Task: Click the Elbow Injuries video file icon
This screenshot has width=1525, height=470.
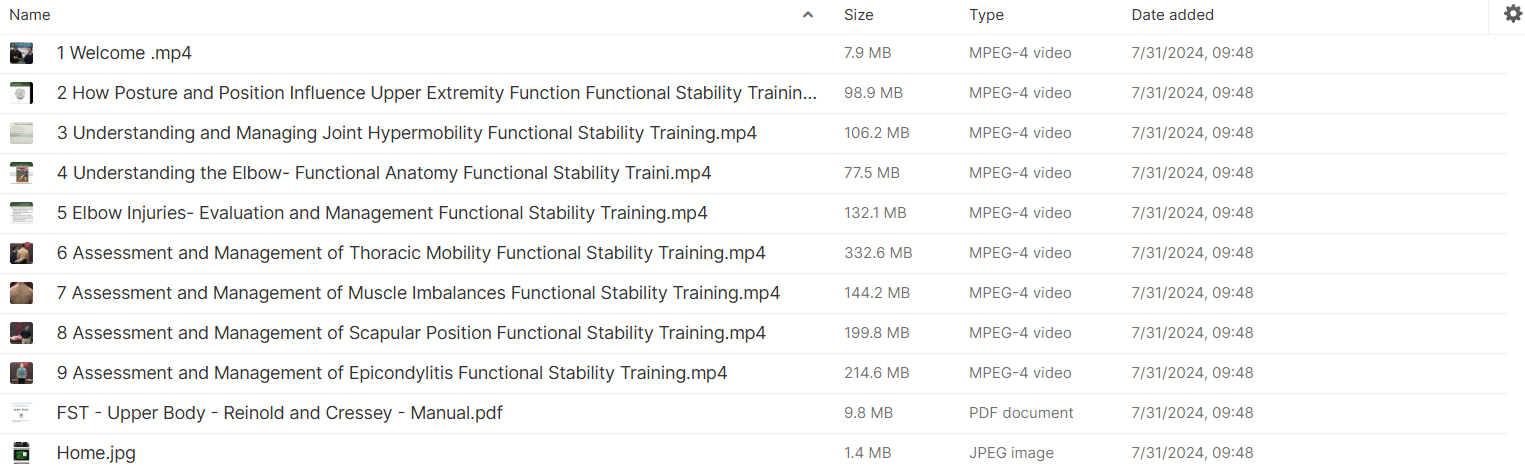Action: [x=21, y=213]
